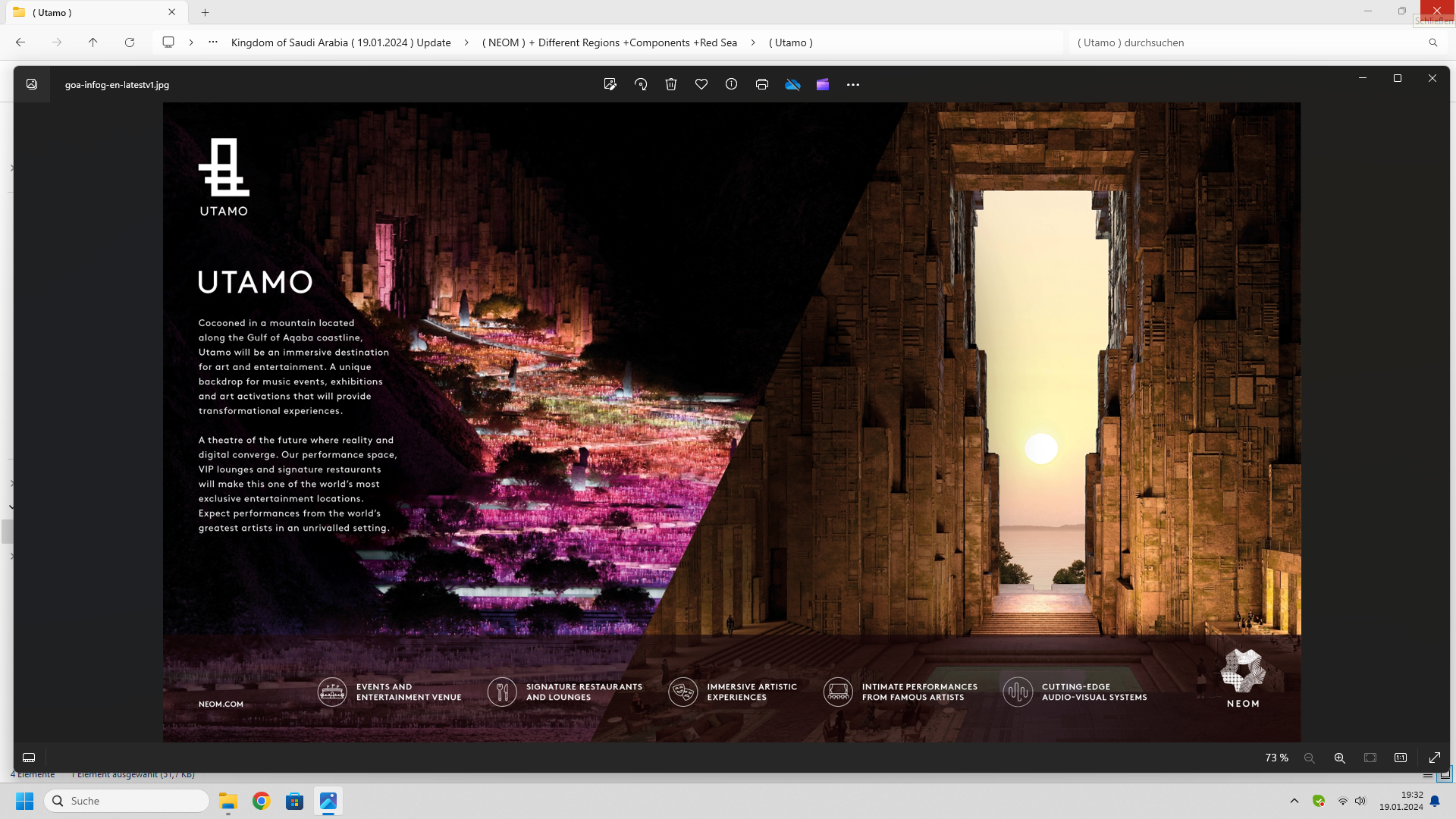Screen dimensions: 1456x819
Task: Click the Photos gallery icon beside the filename
Action: click(32, 84)
